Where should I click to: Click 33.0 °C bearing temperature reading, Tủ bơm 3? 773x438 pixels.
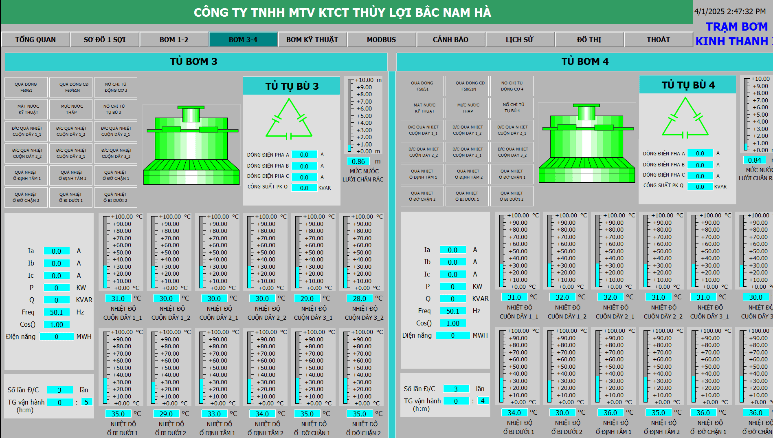214,414
